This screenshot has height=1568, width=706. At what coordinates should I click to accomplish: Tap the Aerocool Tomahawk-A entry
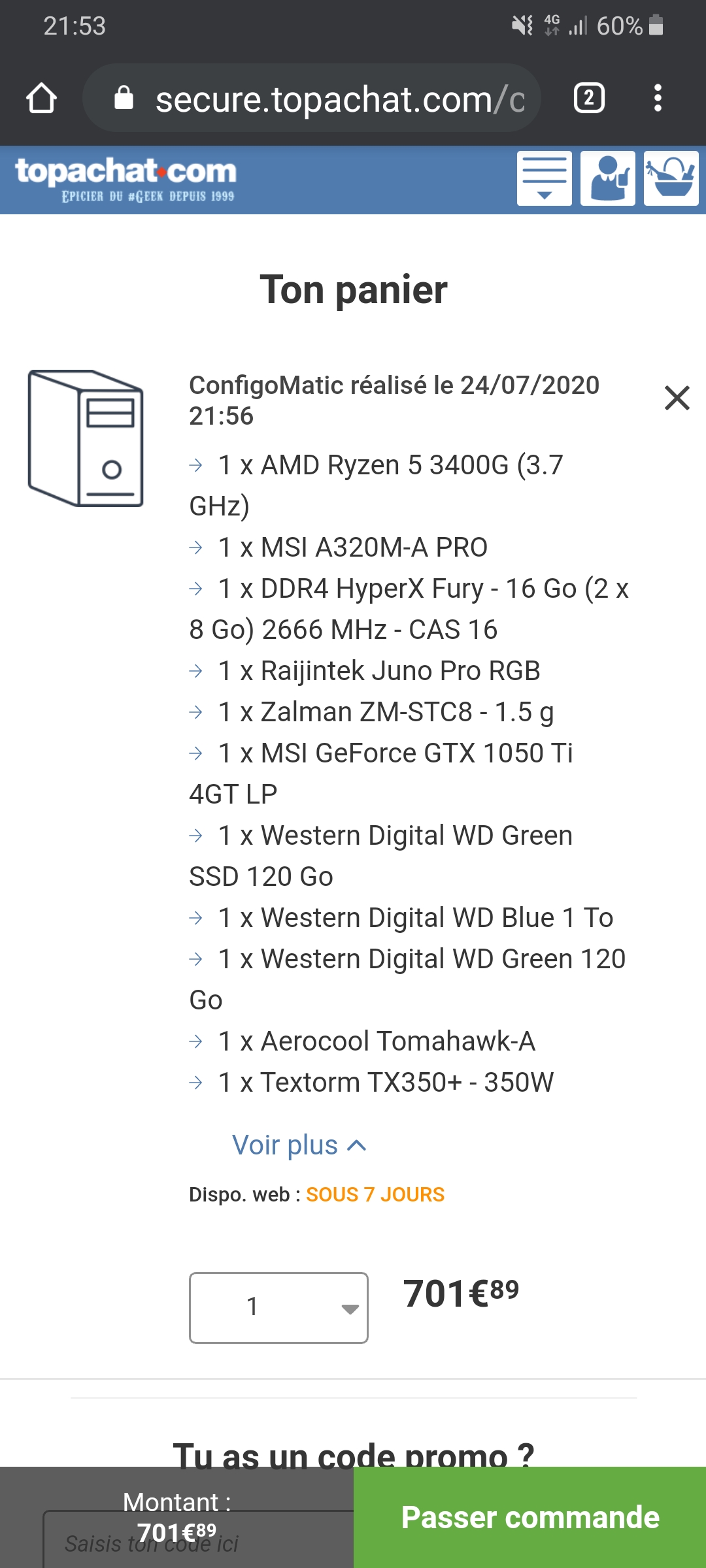point(377,1042)
